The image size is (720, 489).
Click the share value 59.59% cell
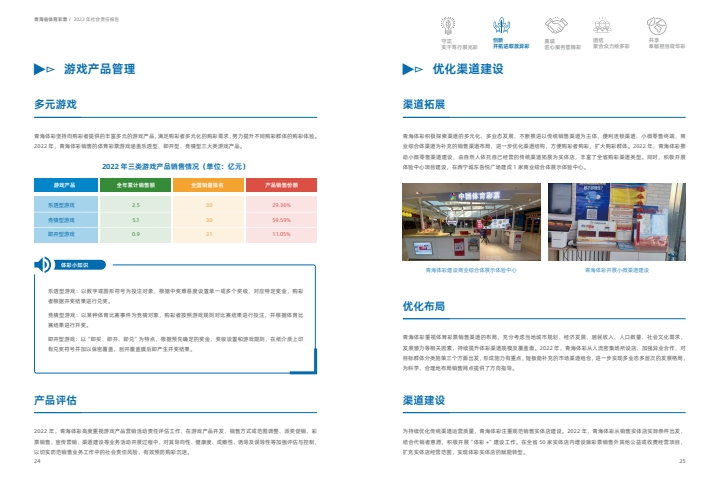(x=281, y=220)
